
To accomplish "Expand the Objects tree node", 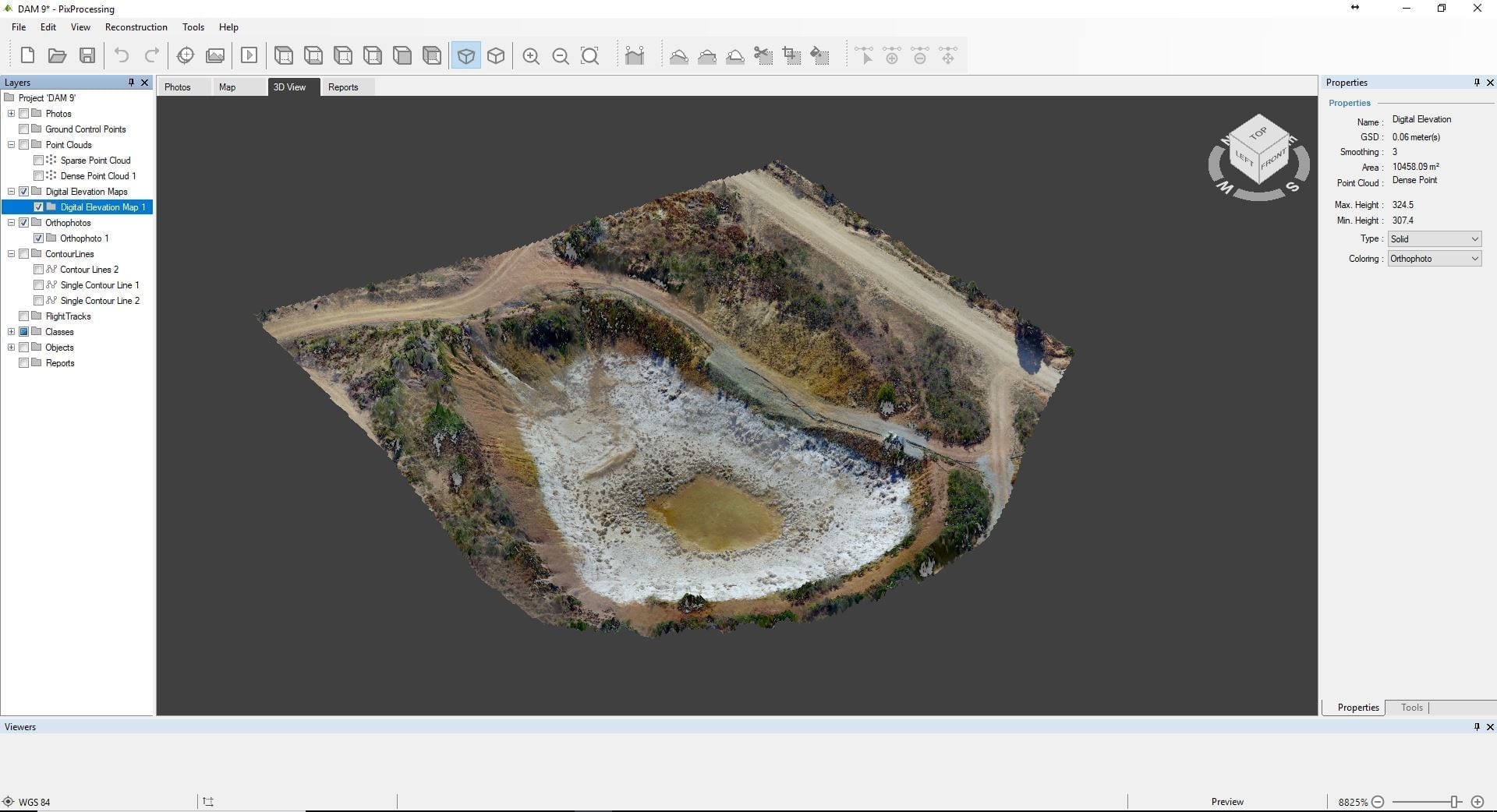I will [x=11, y=348].
